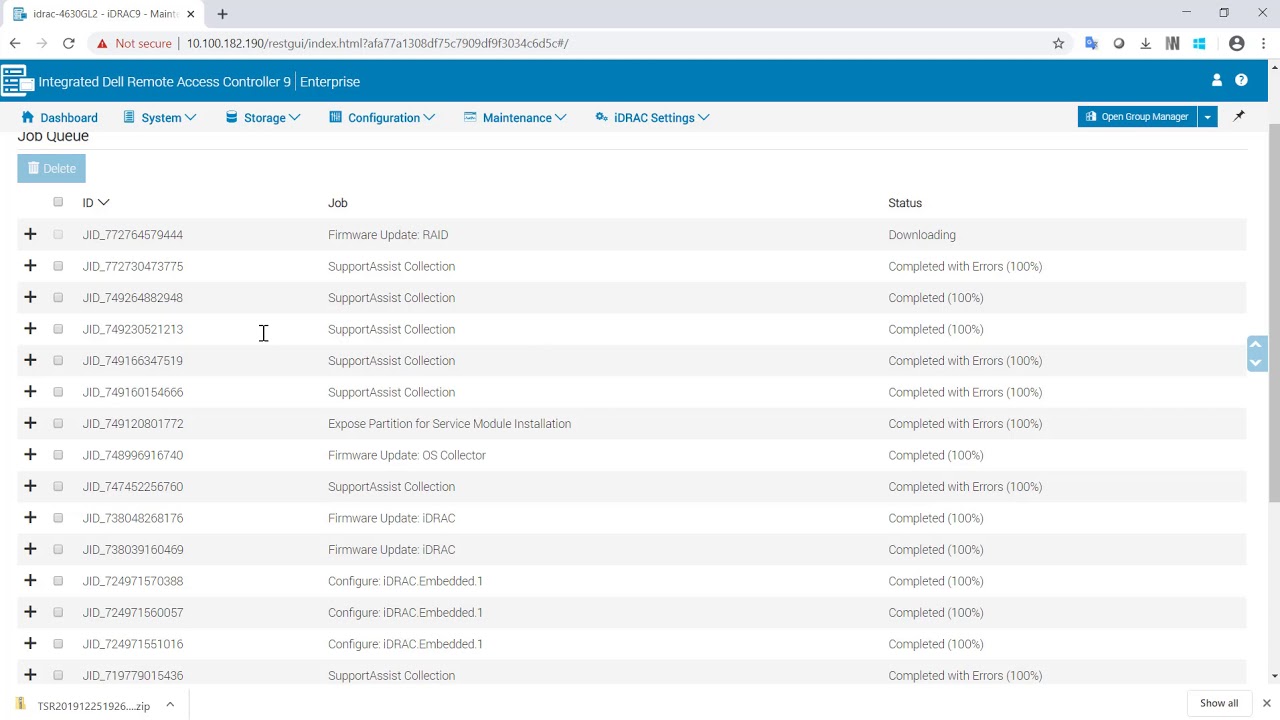The width and height of the screenshot is (1280, 720).
Task: Sort by ID column header
Action: click(96, 203)
